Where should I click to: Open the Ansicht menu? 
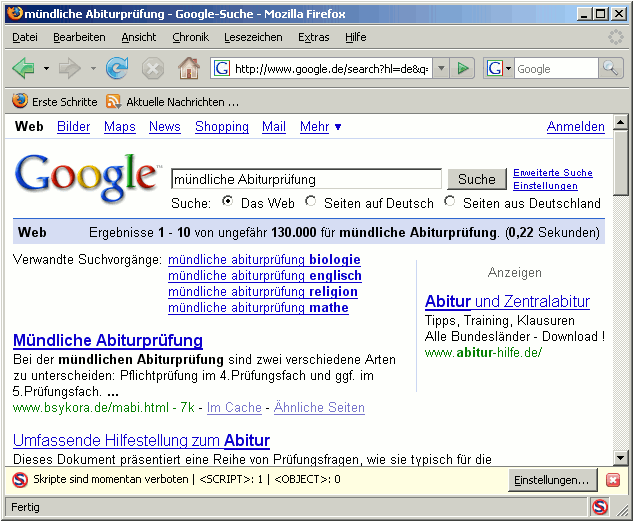point(139,37)
